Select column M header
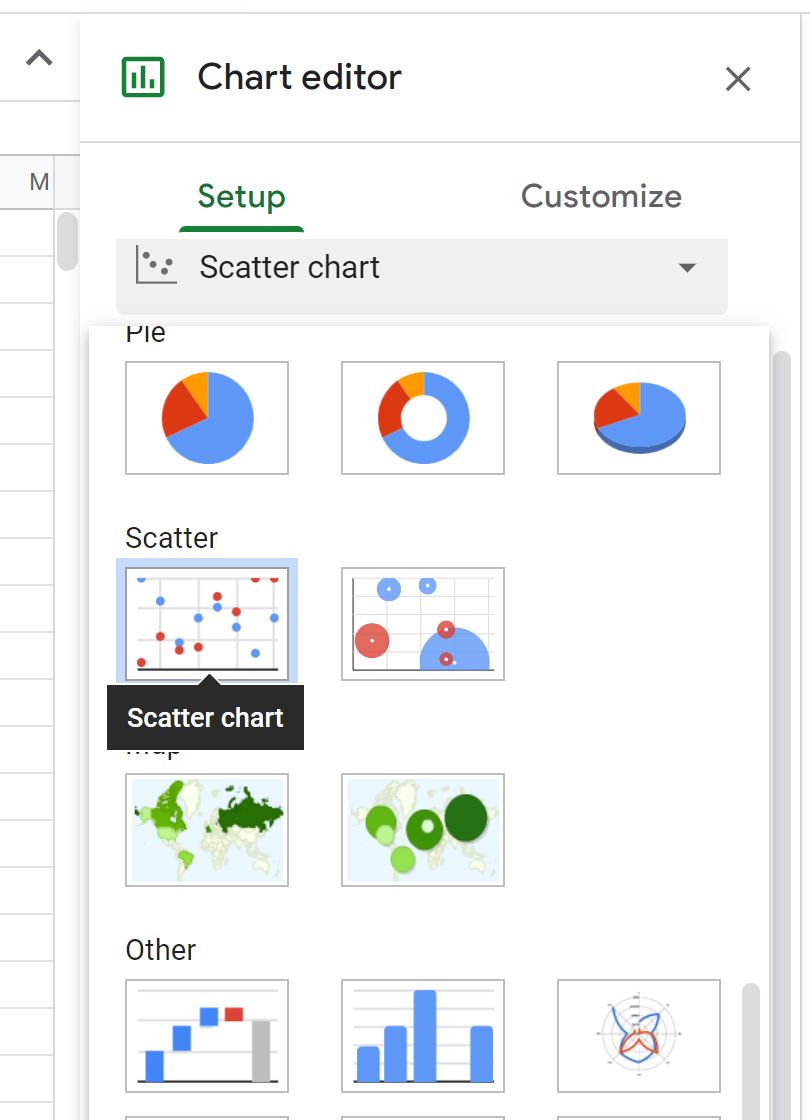The height and width of the screenshot is (1120, 810). (x=39, y=182)
